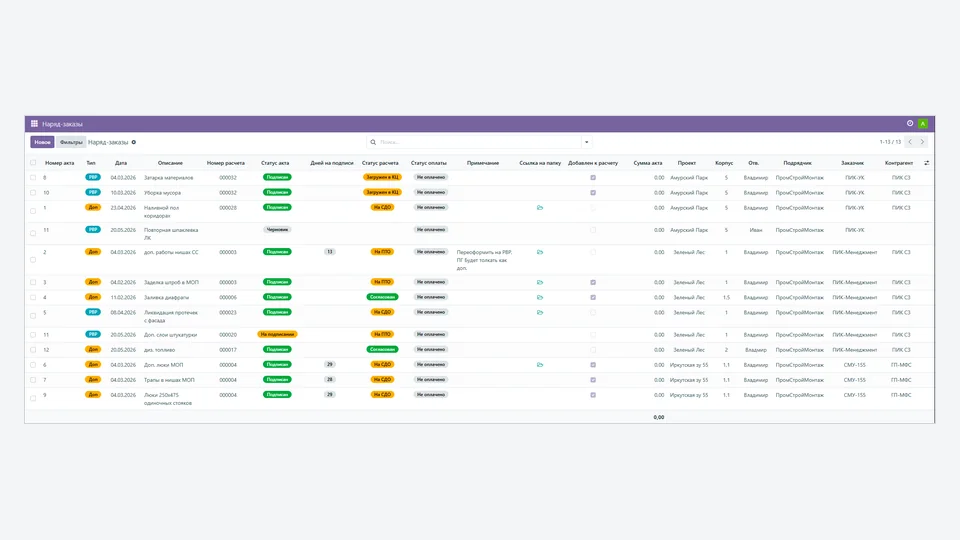Open folder link for Доп. люки МОП row
This screenshot has height=540, width=960.
[x=540, y=365]
